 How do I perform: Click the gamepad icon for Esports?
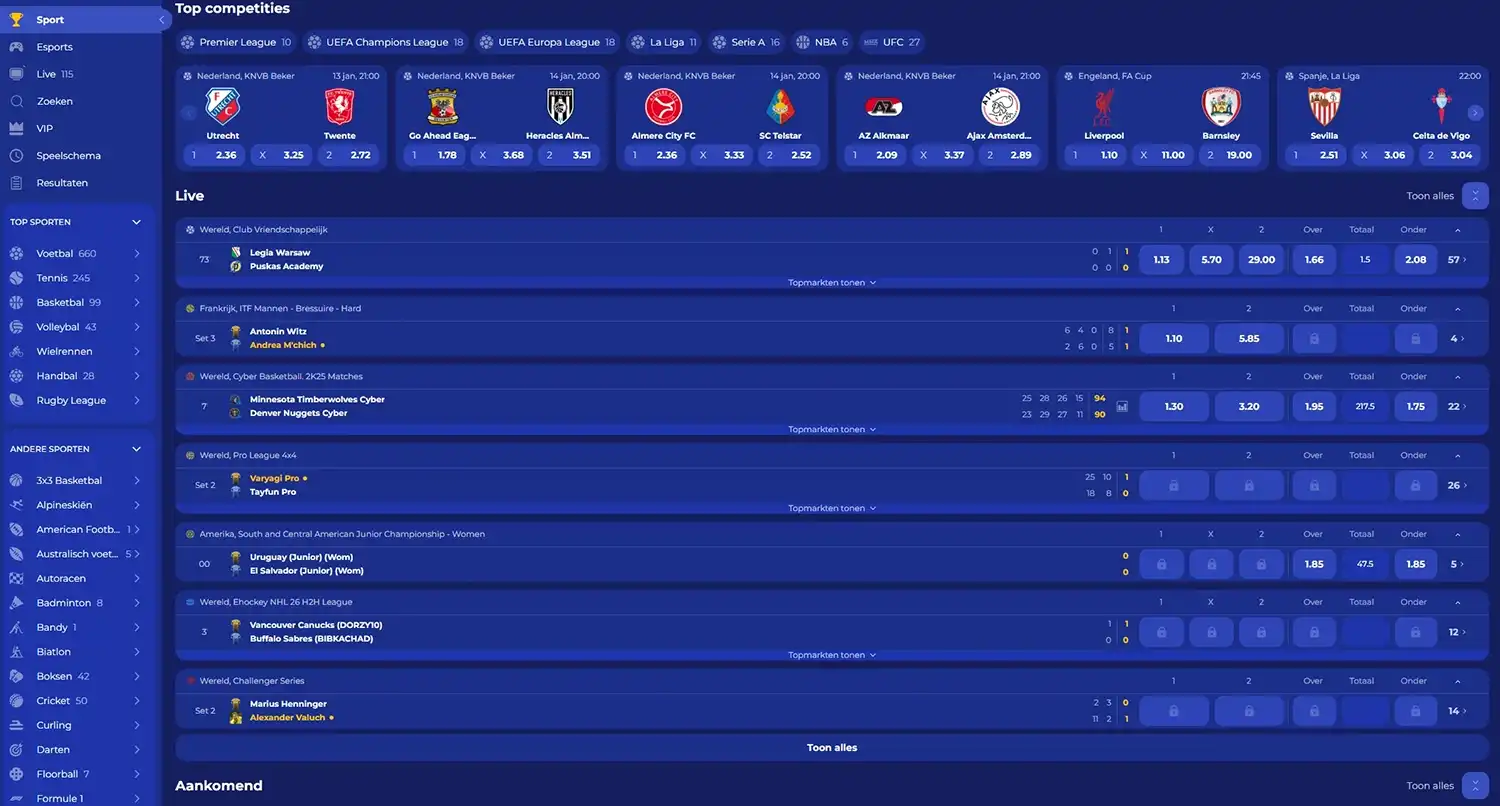point(16,47)
